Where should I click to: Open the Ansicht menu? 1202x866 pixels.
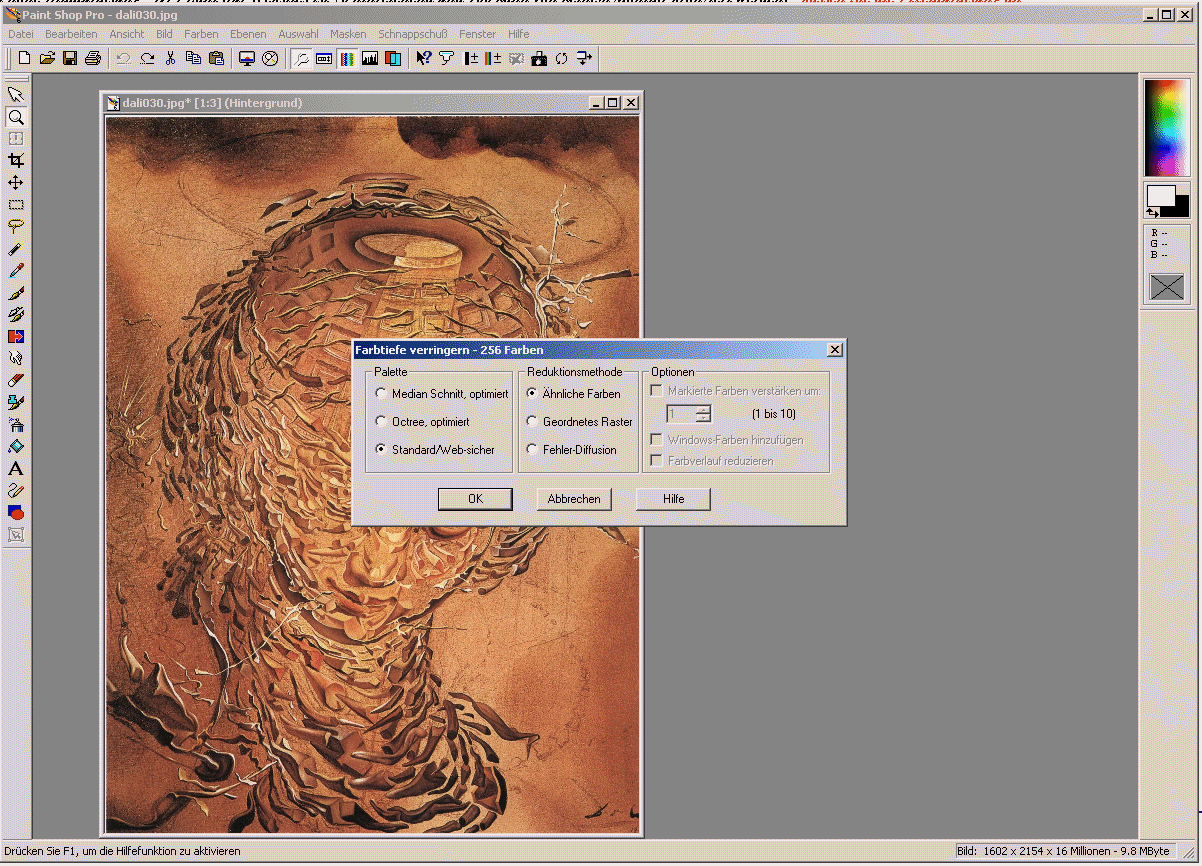click(x=127, y=34)
